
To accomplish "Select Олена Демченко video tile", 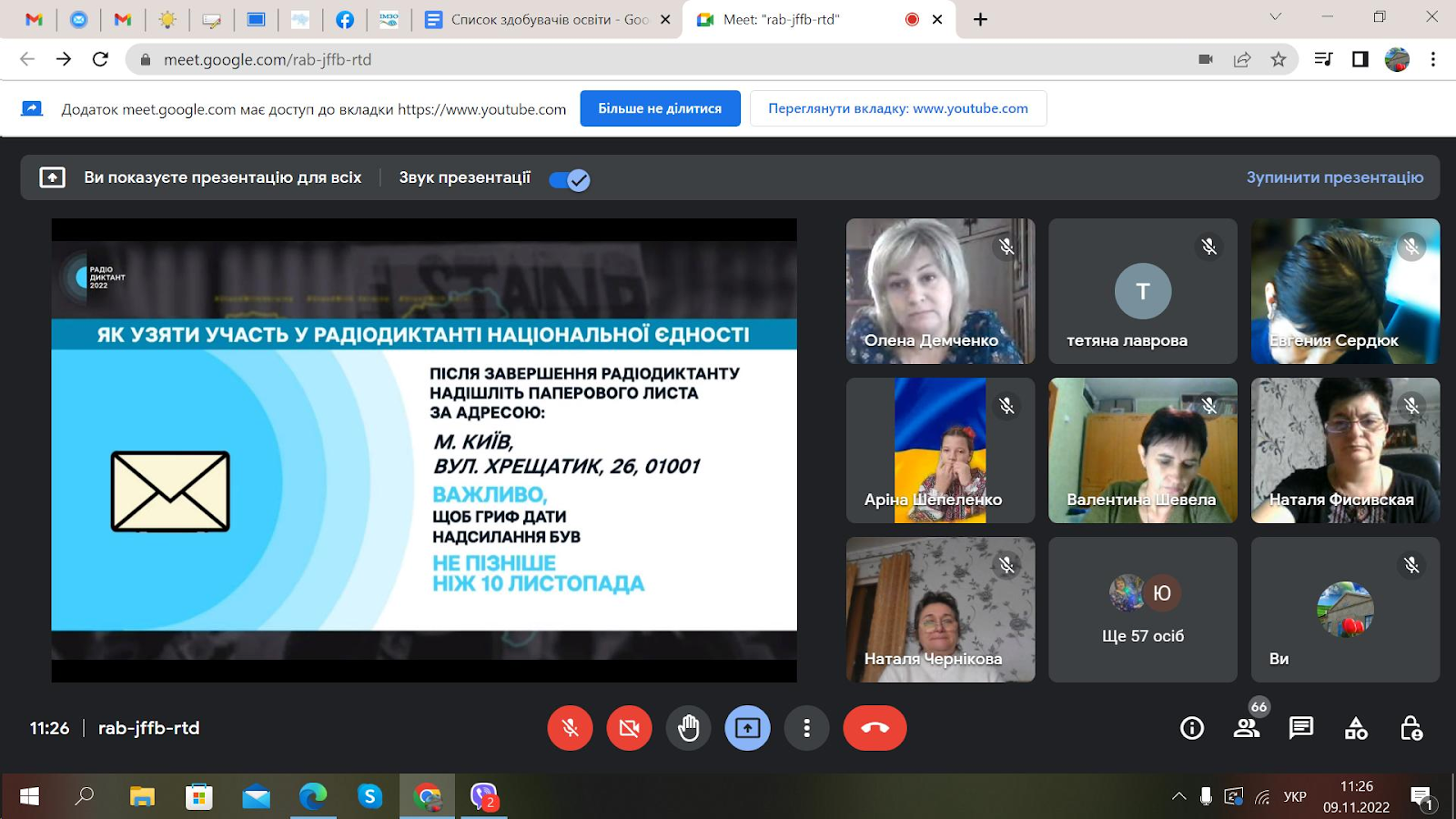I will pos(940,291).
